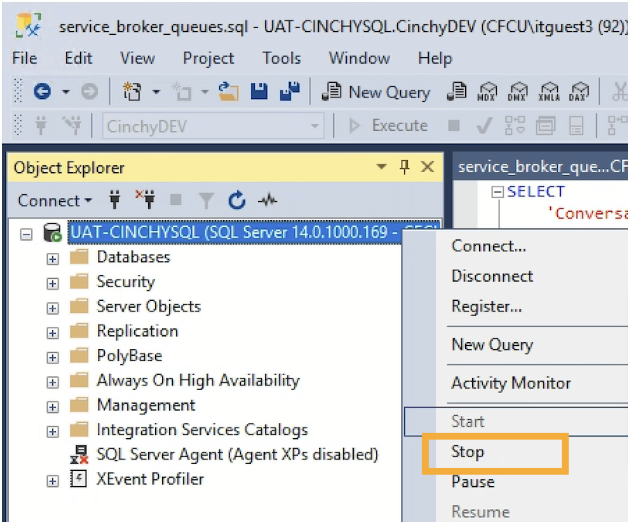Viewport: 628px width, 522px height.
Task: Open the dropdown arrow beside New Project
Action: (156, 92)
